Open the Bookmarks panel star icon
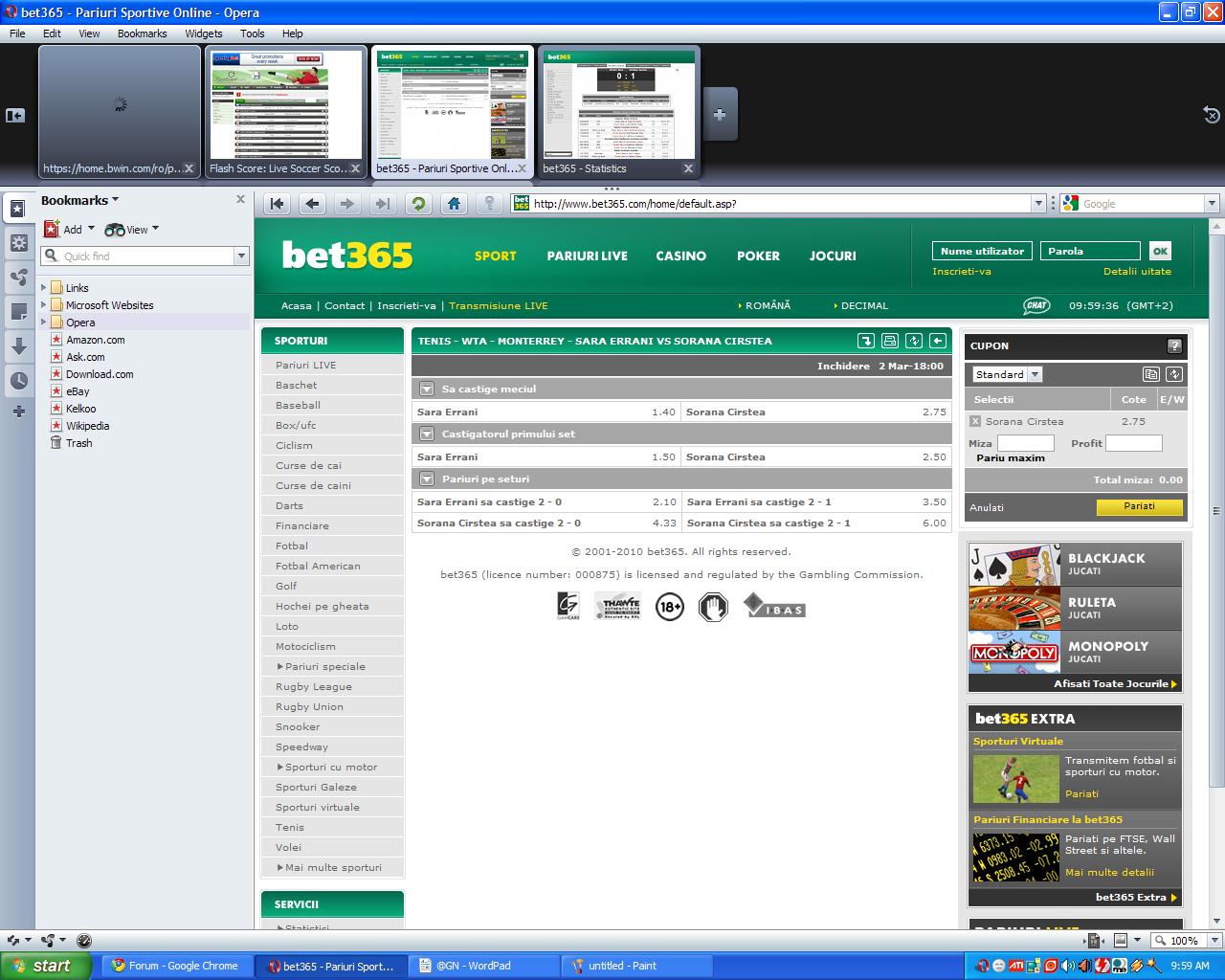 click(18, 208)
